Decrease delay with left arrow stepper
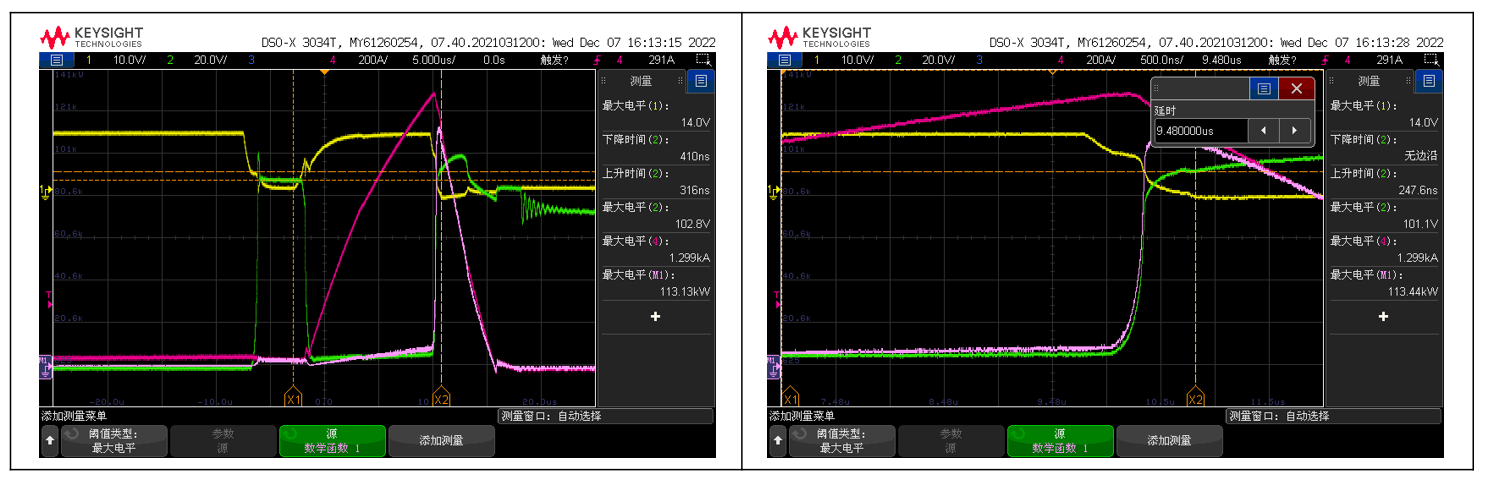The width and height of the screenshot is (1488, 489). [x=1264, y=130]
